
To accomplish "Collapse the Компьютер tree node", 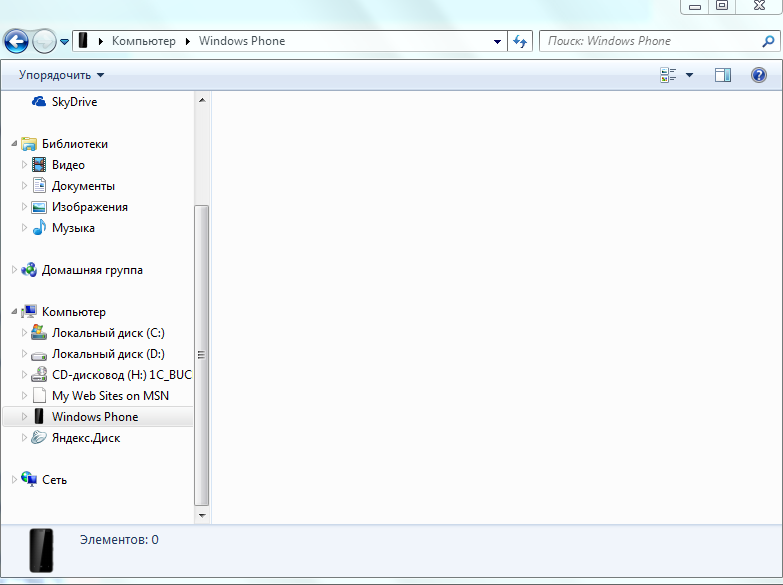I will pyautogui.click(x=14, y=312).
